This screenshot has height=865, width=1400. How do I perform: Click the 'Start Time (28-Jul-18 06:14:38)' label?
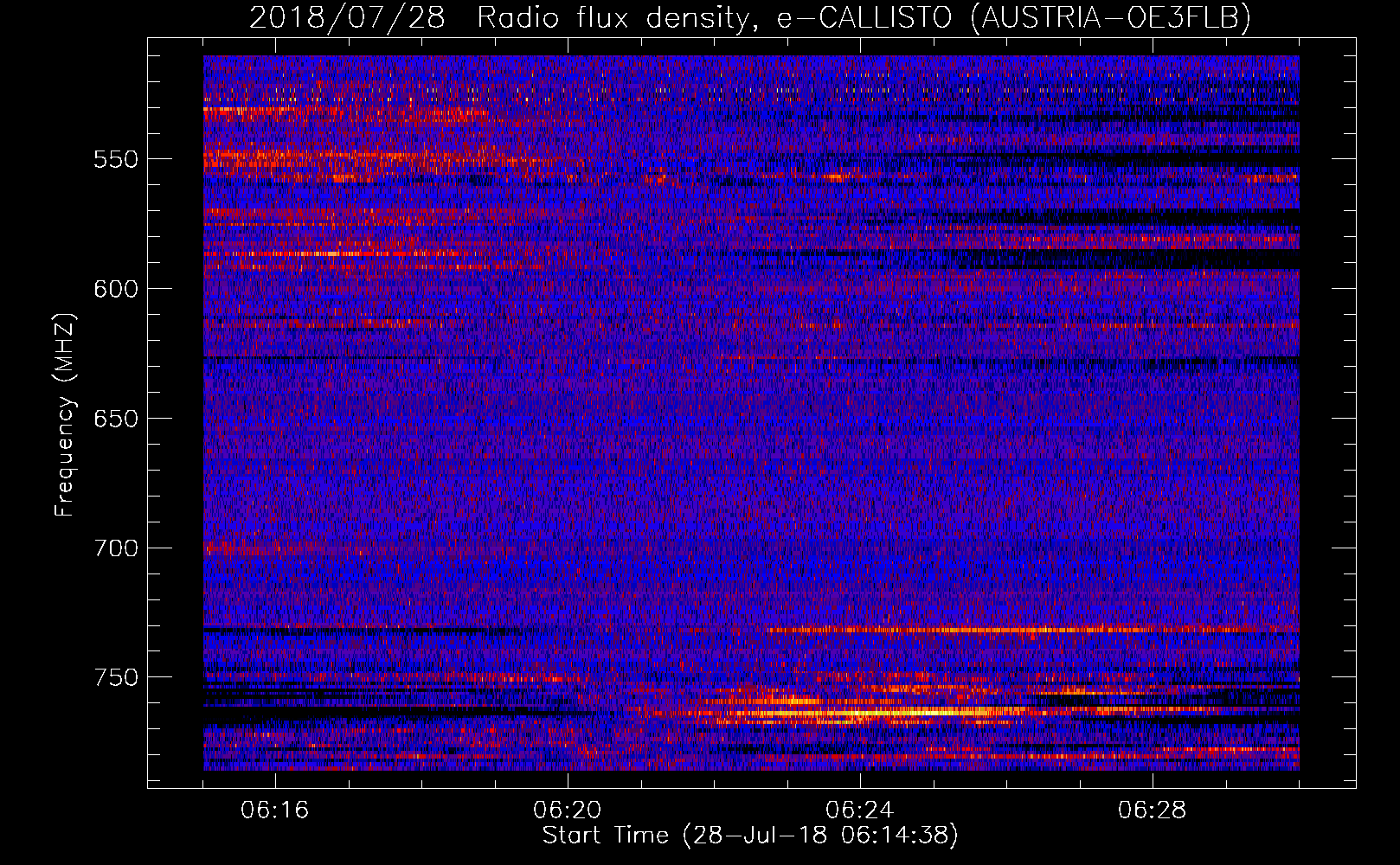(x=750, y=836)
